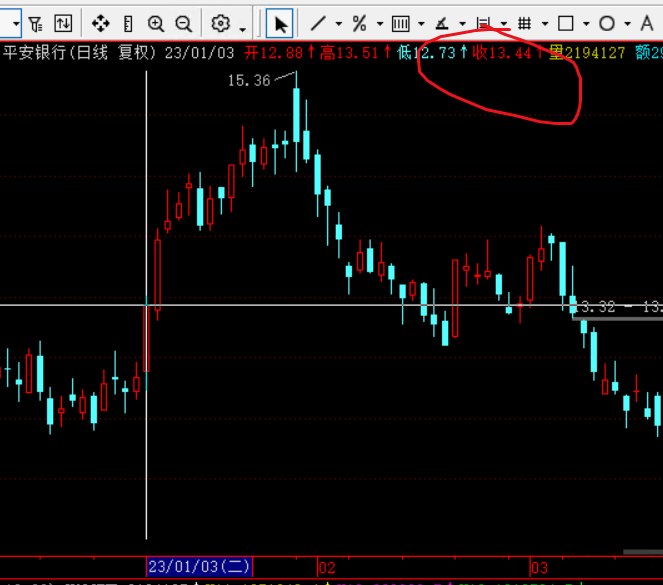Click the horizontal scrollbar thumb at bottom right
The height and width of the screenshot is (585, 663).
[x=643, y=552]
